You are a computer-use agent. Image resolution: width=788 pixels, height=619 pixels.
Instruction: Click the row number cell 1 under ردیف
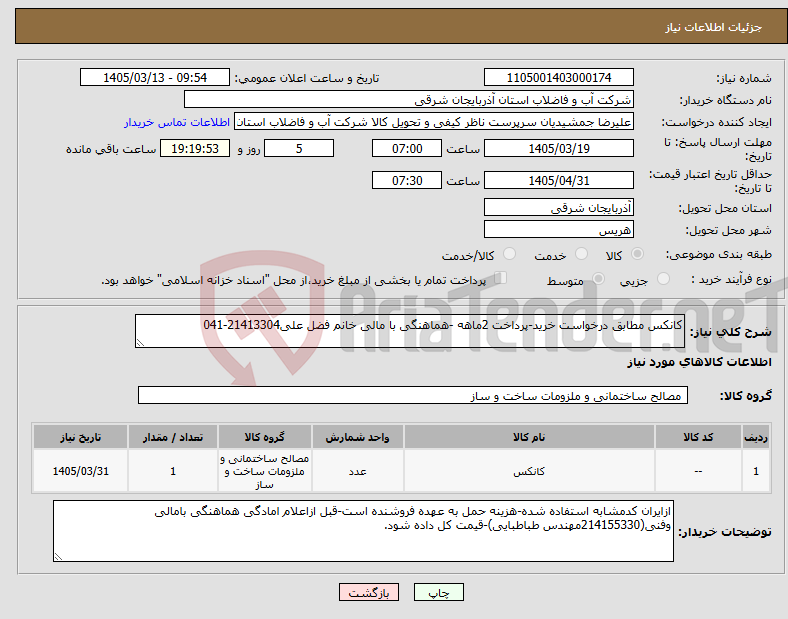pyautogui.click(x=756, y=471)
